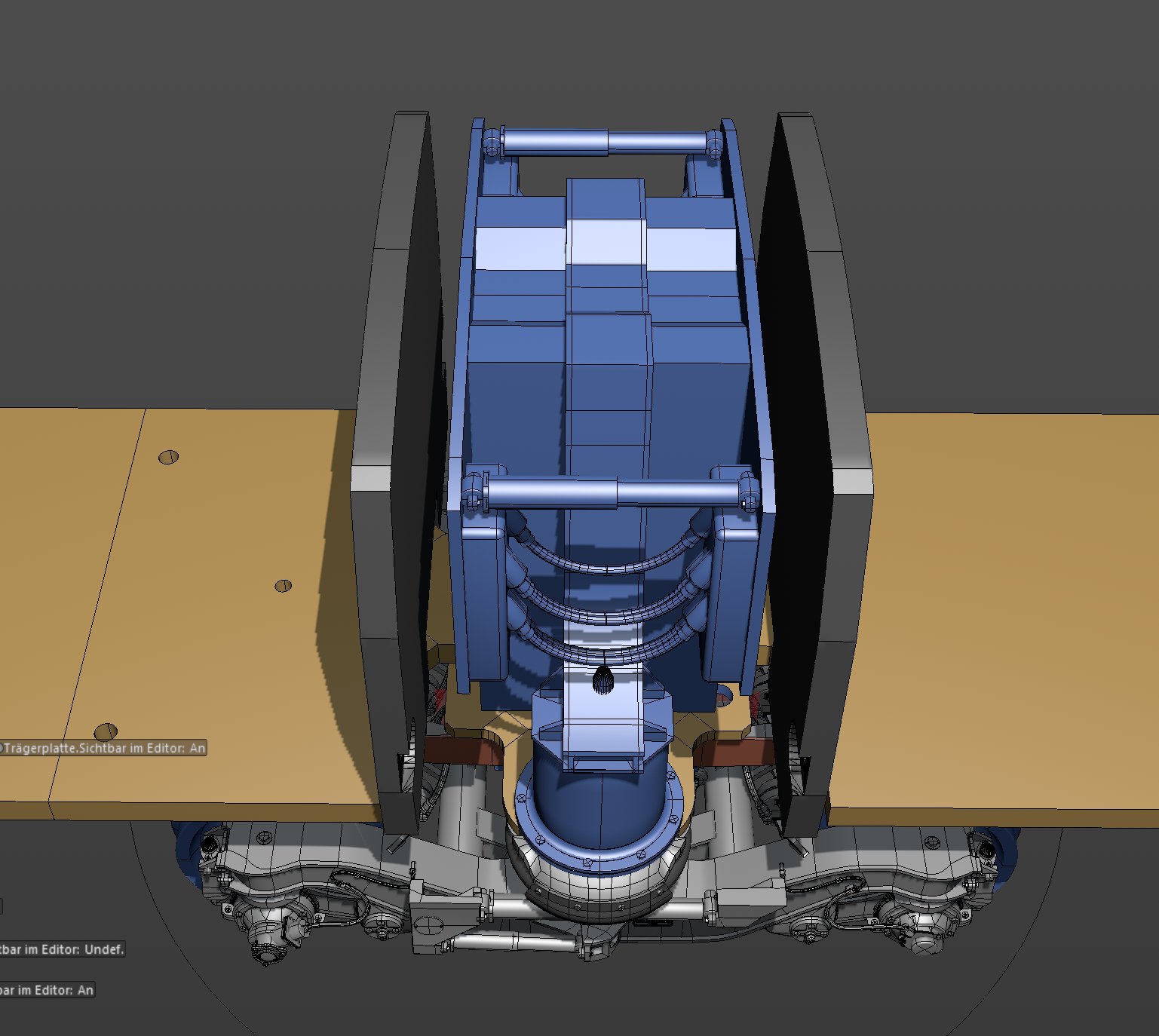Viewport: 1159px width, 1036px height.
Task: Click the light-blue highlighted stripe on the center column
Action: (606, 241)
